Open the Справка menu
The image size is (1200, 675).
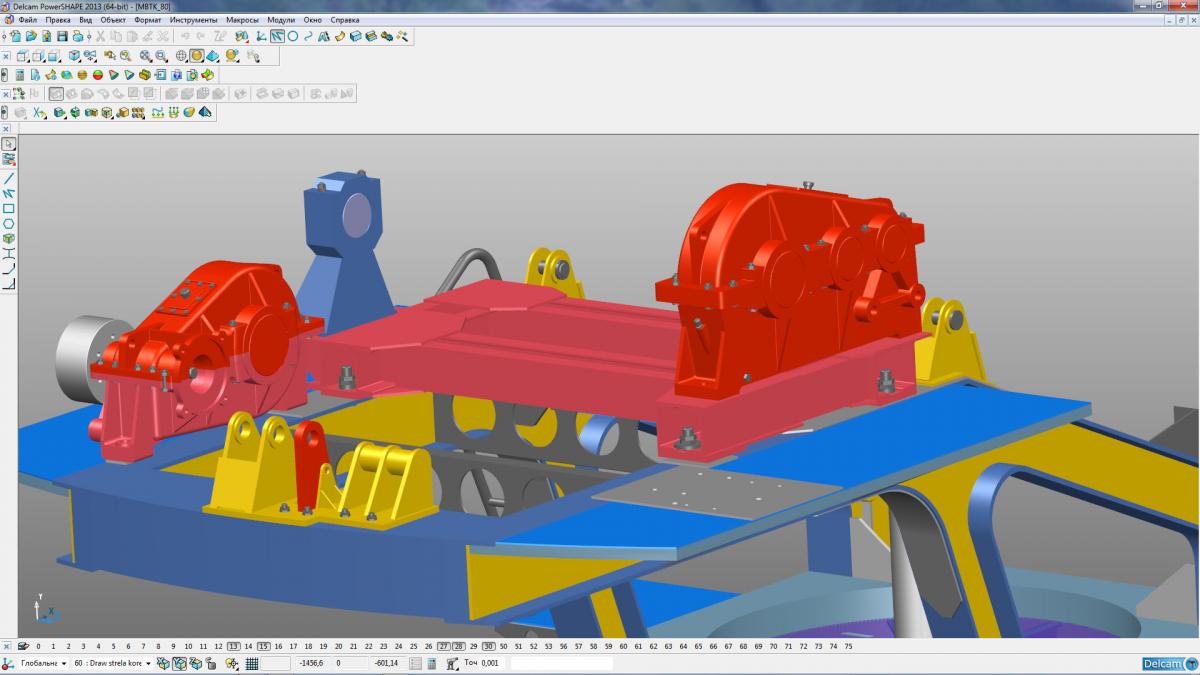coord(345,20)
